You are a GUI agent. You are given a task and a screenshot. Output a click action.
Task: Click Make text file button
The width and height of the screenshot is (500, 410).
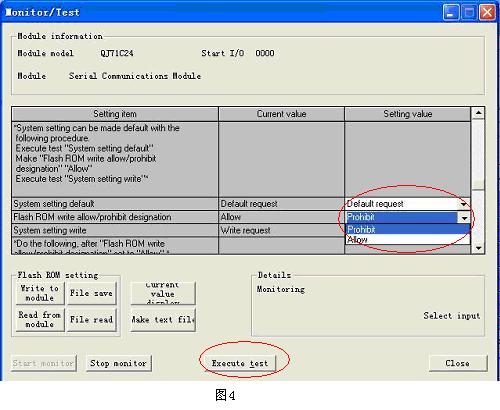click(163, 319)
